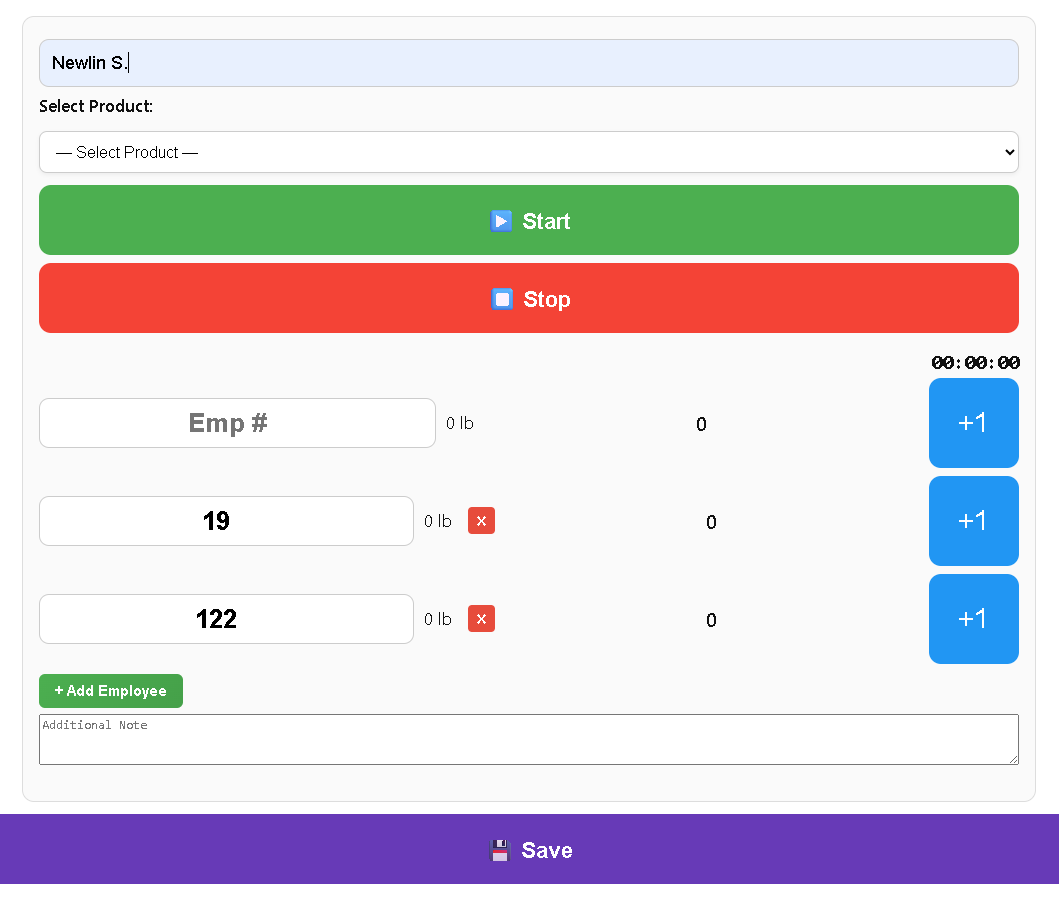Click the 0 lb weight for employee 19
Image resolution: width=1059 pixels, height=898 pixels.
click(438, 521)
